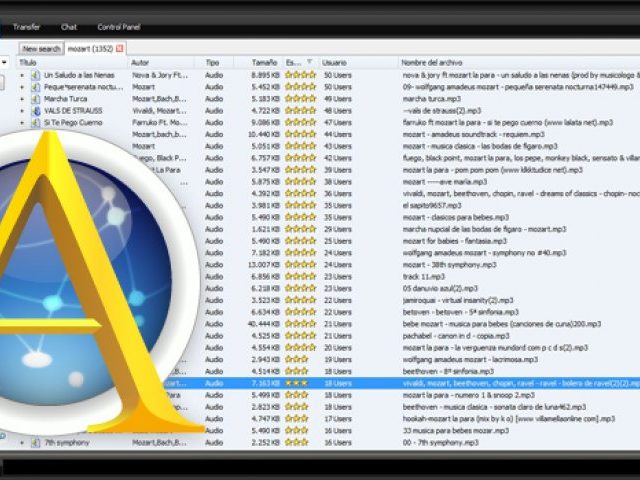640x480 pixels.
Task: Expand the VALS DE STRAUSS row
Action: coord(22,111)
